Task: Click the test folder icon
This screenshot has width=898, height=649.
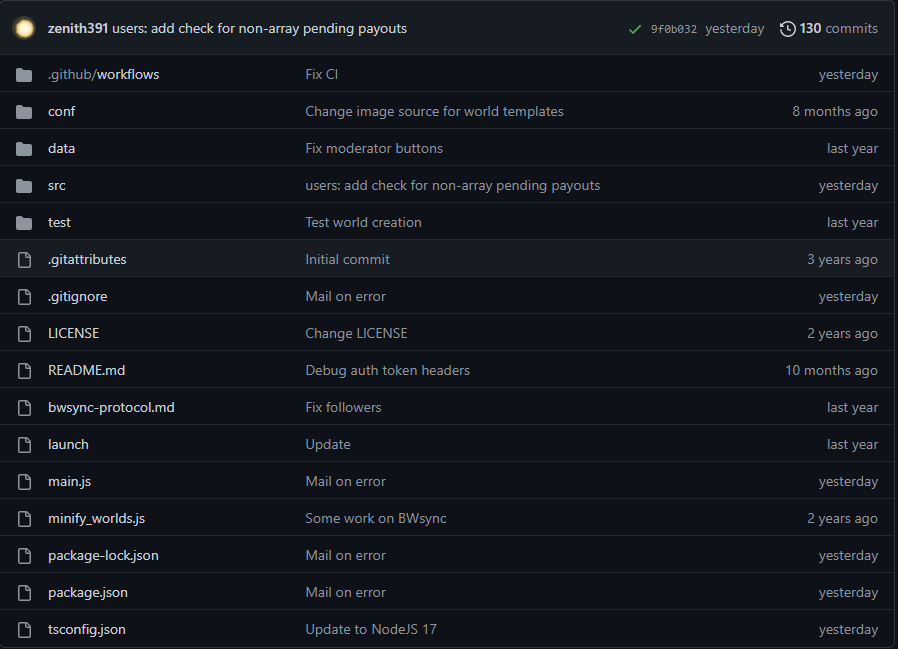Action: pos(25,222)
